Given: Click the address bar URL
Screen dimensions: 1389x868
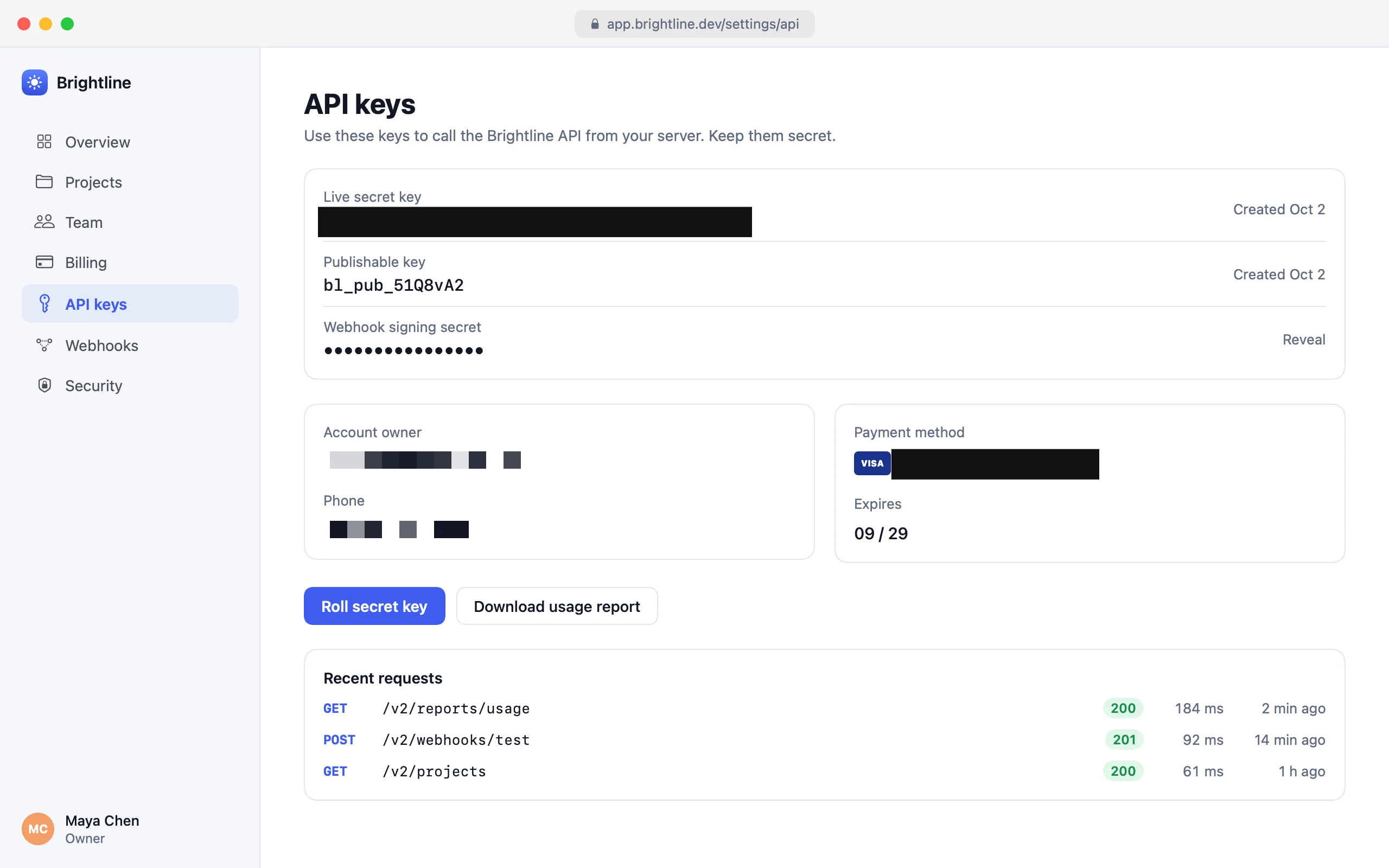Looking at the screenshot, I should 703,24.
